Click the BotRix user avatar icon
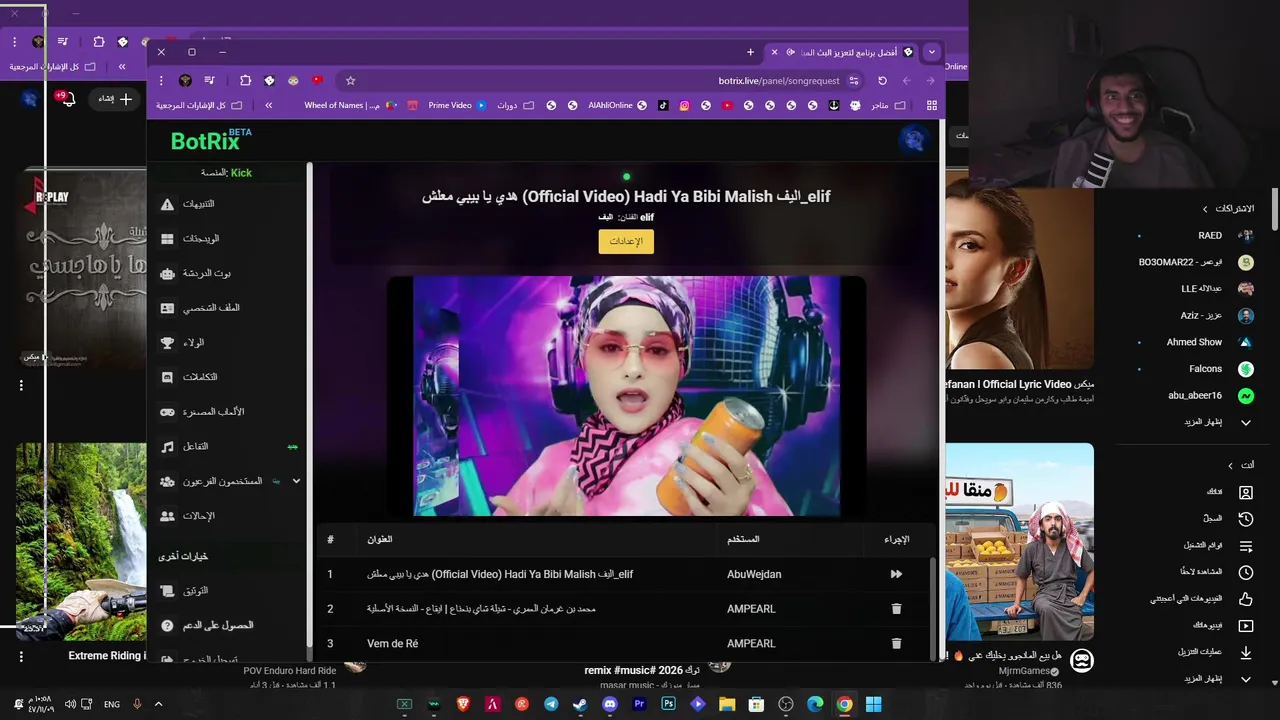This screenshot has width=1280, height=720. coord(913,140)
